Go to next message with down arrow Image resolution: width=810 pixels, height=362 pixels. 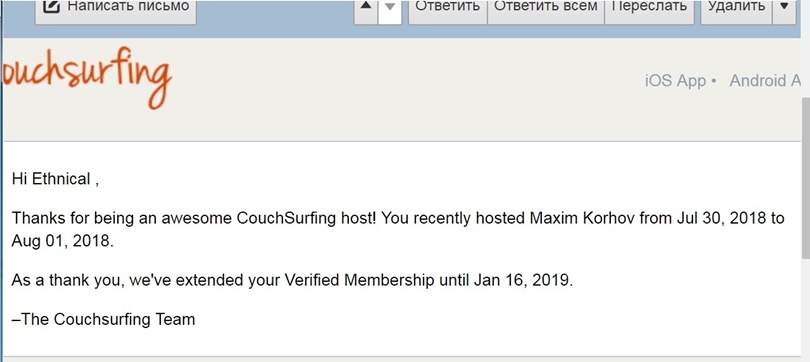(x=390, y=7)
